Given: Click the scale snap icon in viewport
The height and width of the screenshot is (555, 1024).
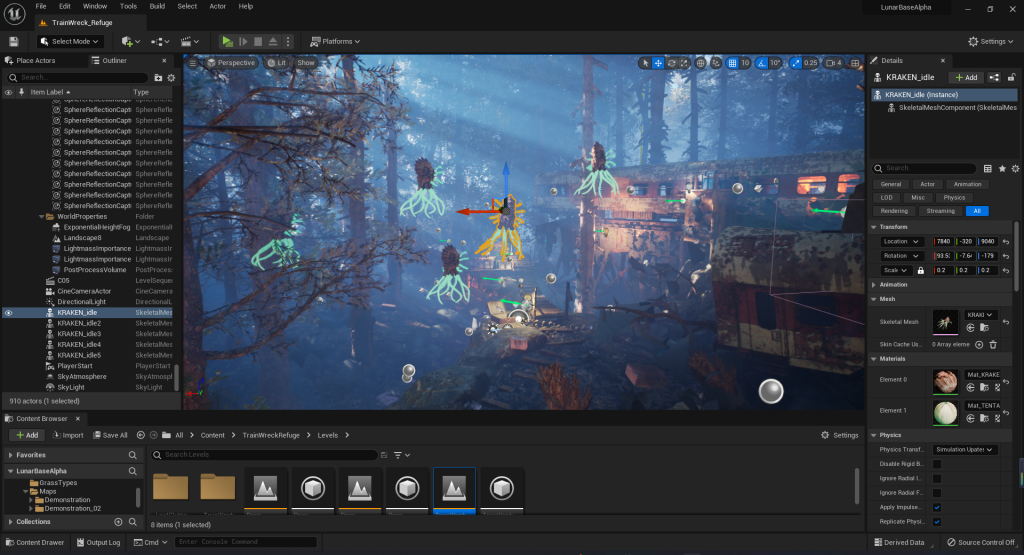Looking at the screenshot, I should [x=796, y=63].
